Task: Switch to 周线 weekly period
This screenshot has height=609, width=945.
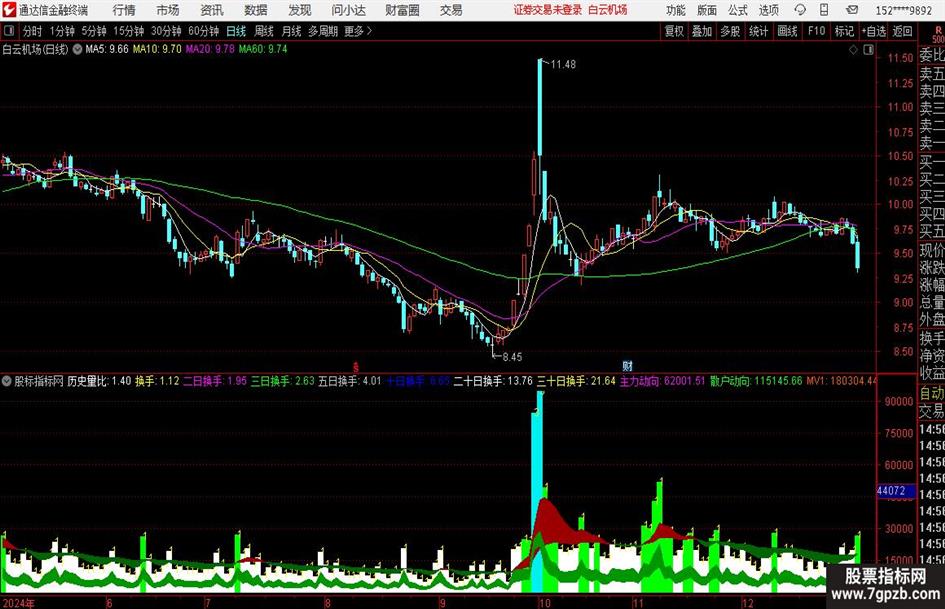Action: click(264, 31)
